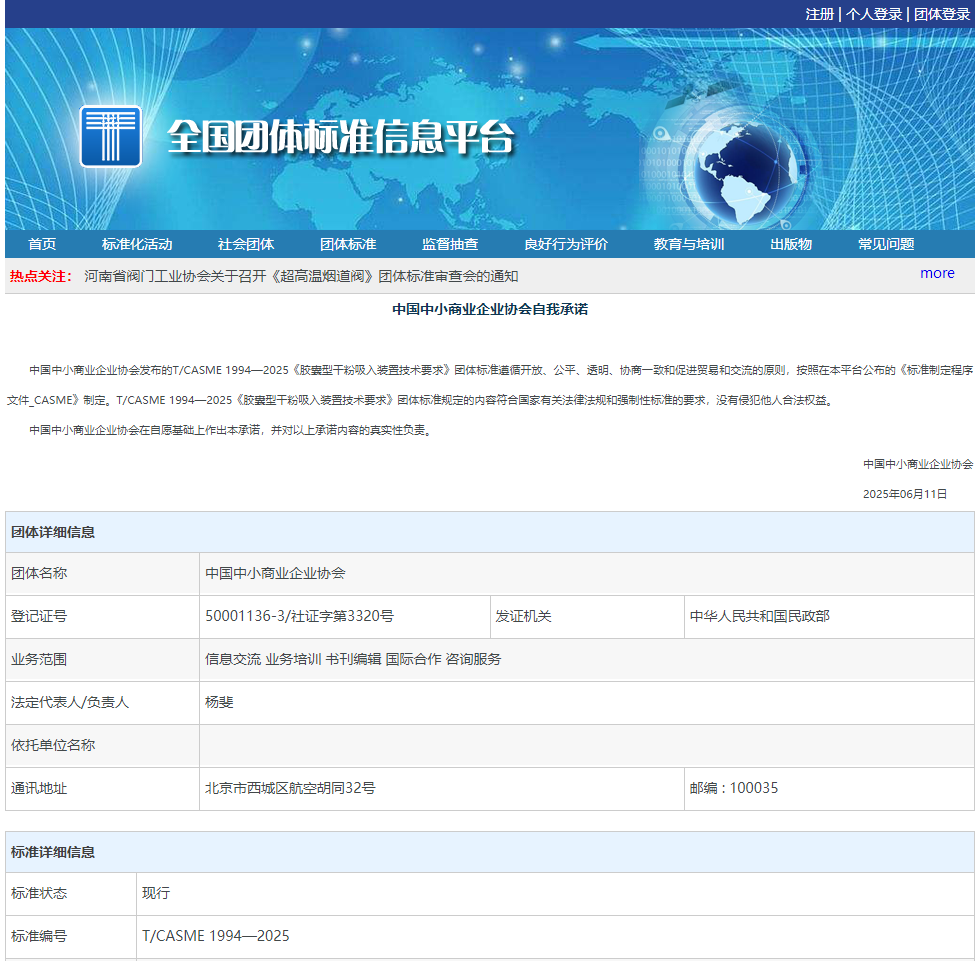Go to 常见问题 FAQ menu

(x=886, y=244)
